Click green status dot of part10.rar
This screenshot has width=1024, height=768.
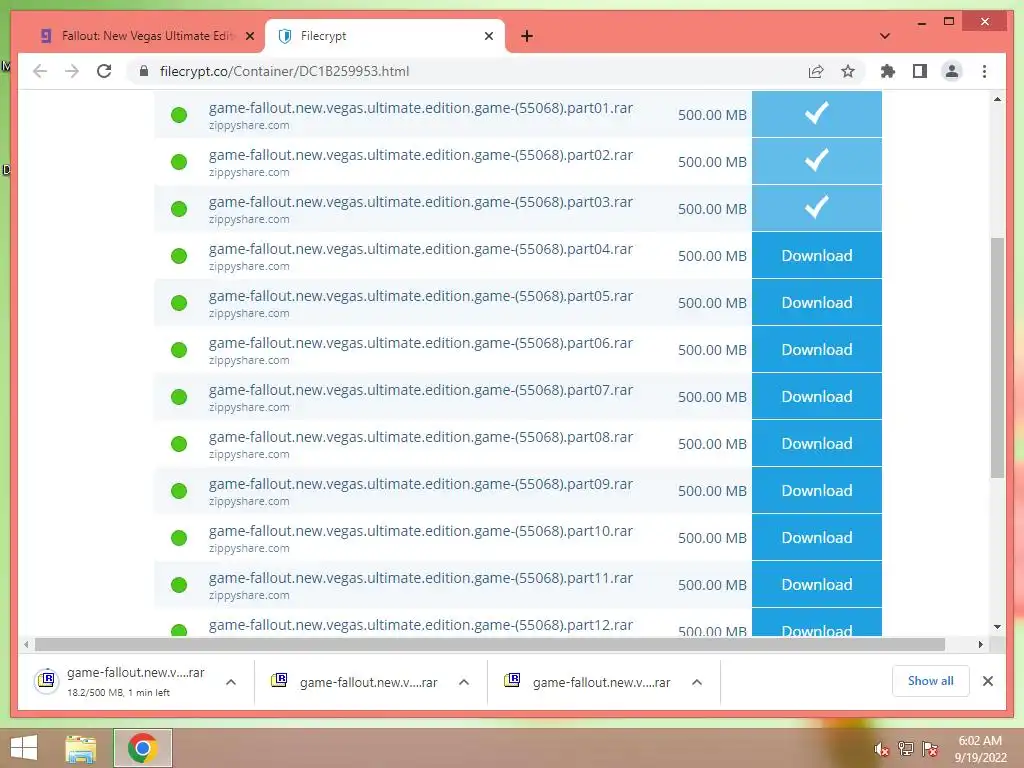click(179, 538)
